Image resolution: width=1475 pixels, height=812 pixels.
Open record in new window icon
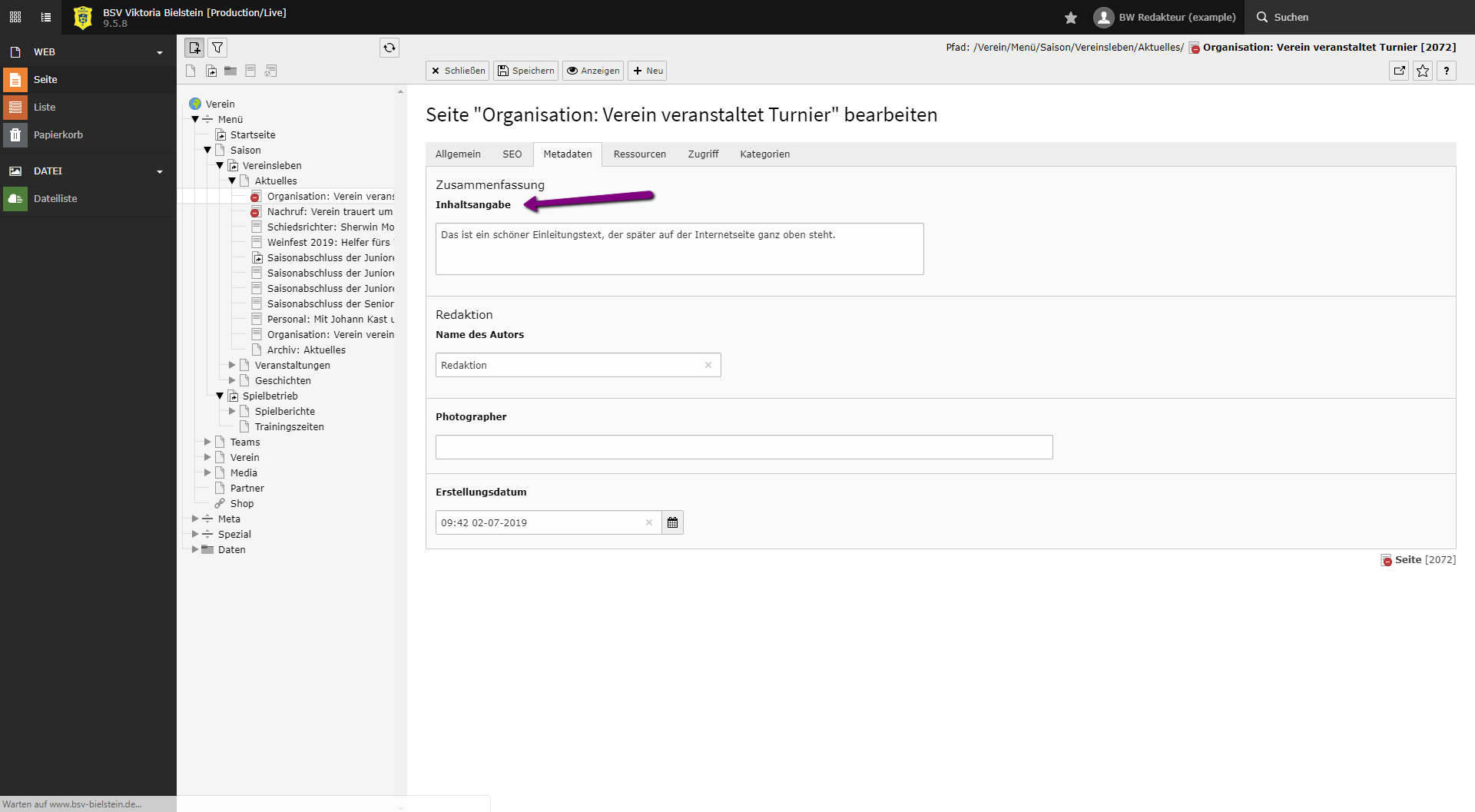point(1399,71)
